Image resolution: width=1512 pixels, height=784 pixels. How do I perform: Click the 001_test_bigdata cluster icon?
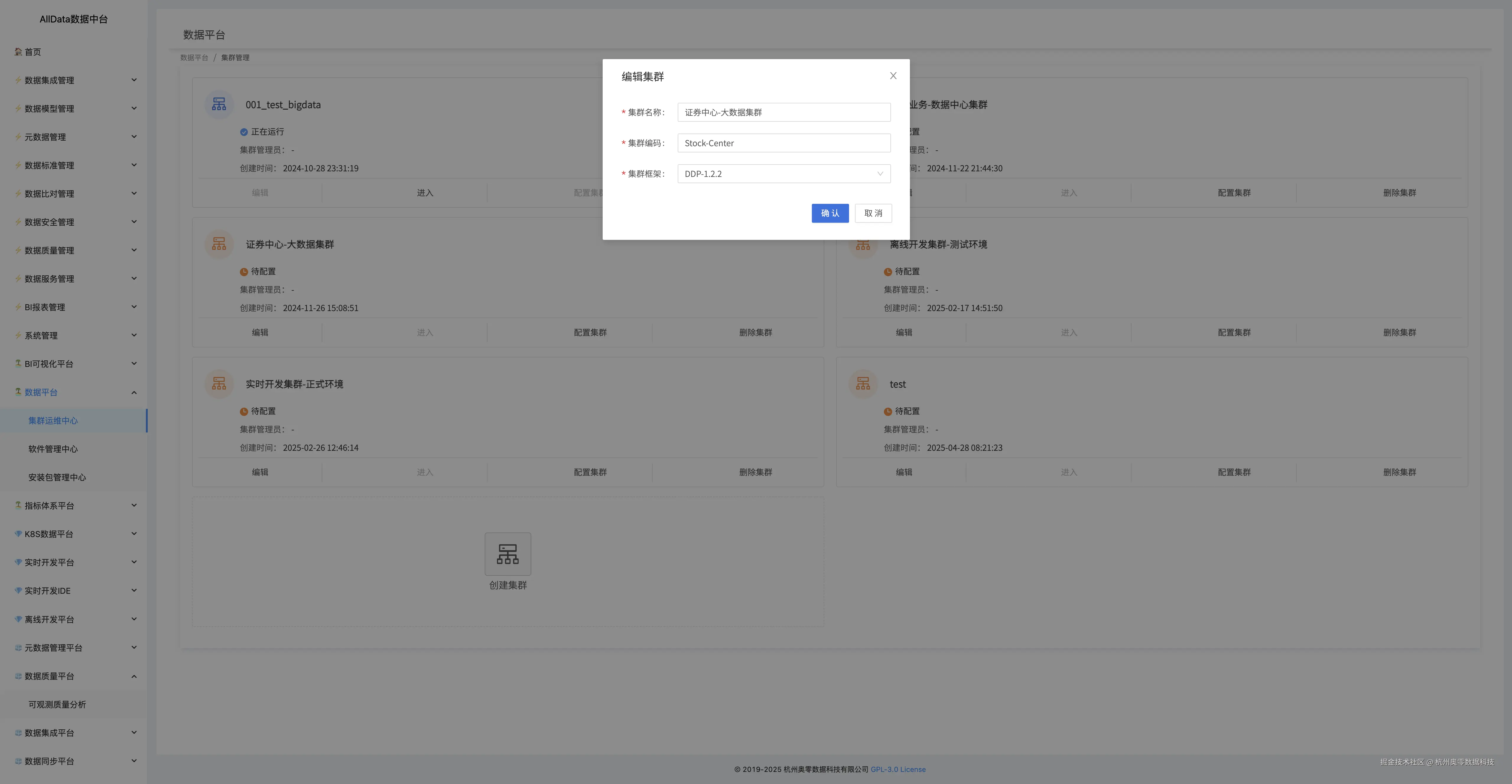[x=219, y=105]
